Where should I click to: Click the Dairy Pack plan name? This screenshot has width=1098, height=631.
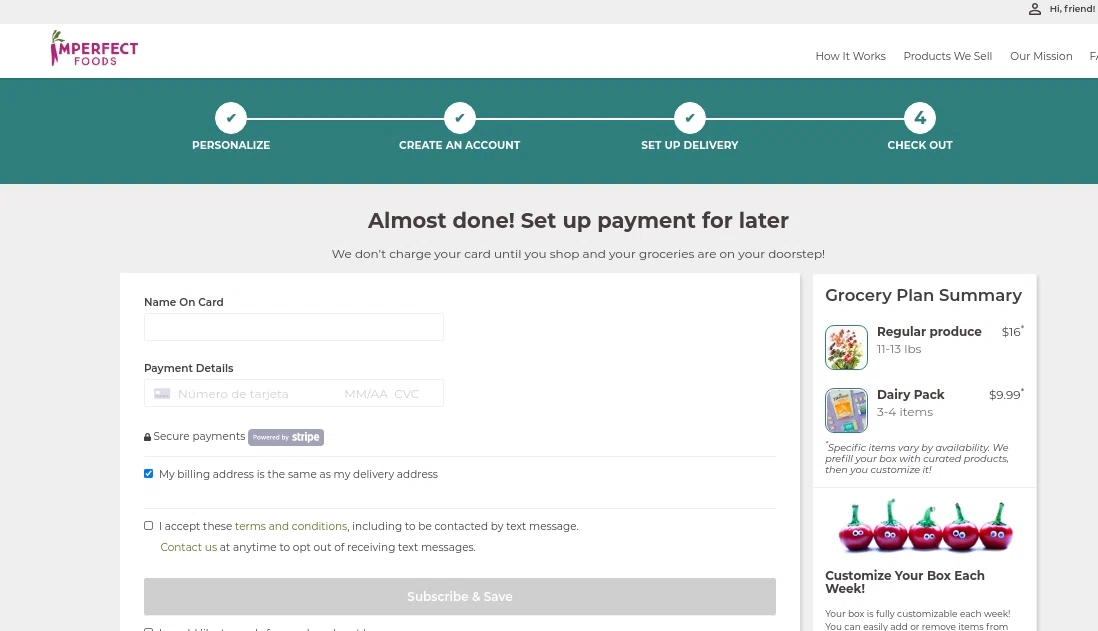(910, 394)
